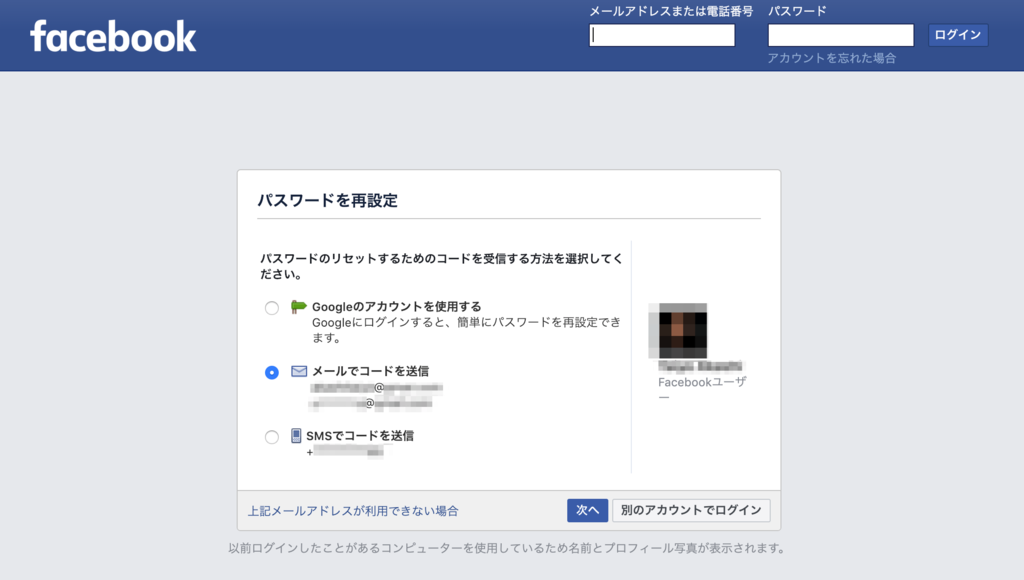
Task: Click the facebook logo
Action: point(113,37)
